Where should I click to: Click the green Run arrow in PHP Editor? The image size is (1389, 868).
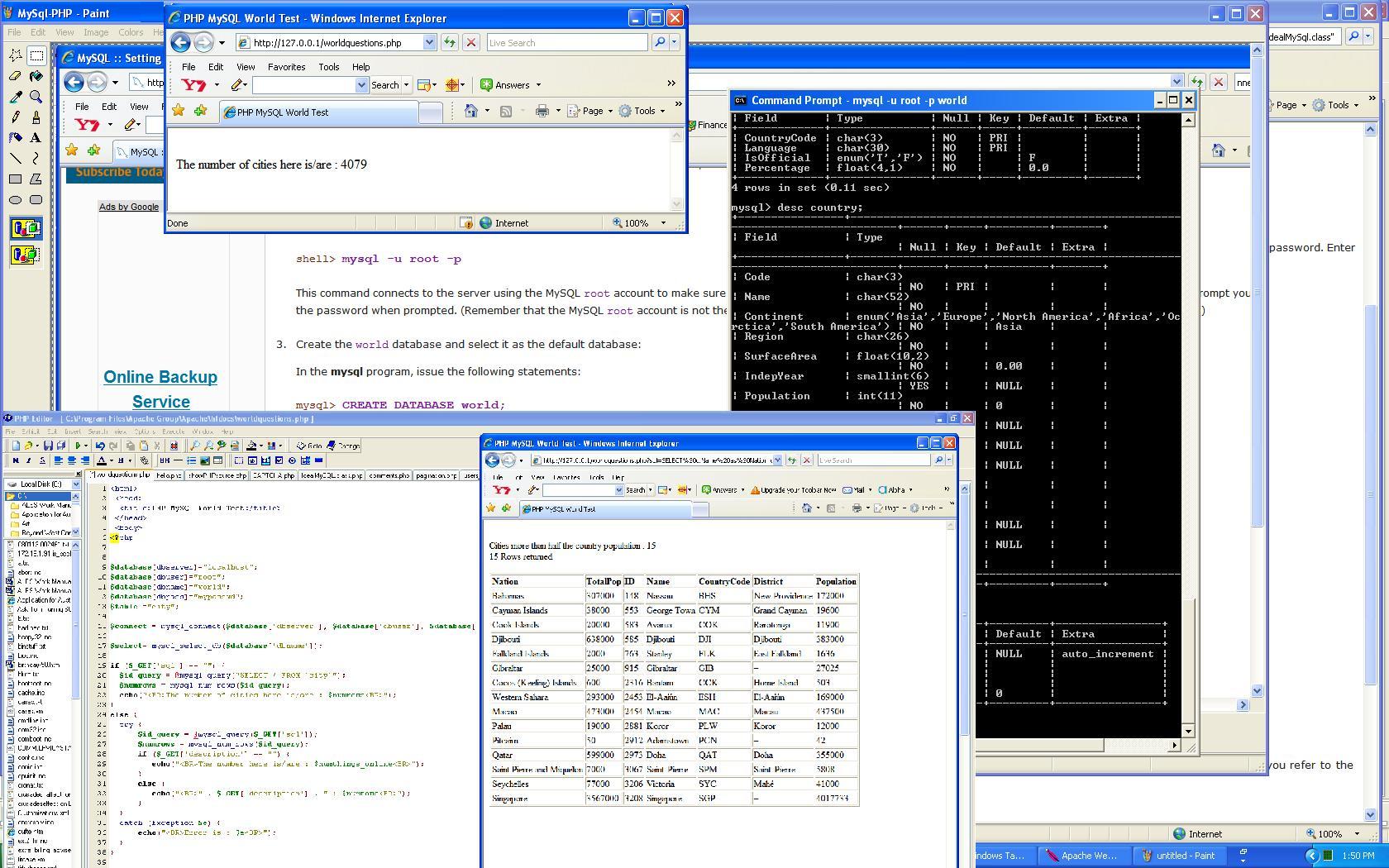click(x=78, y=446)
